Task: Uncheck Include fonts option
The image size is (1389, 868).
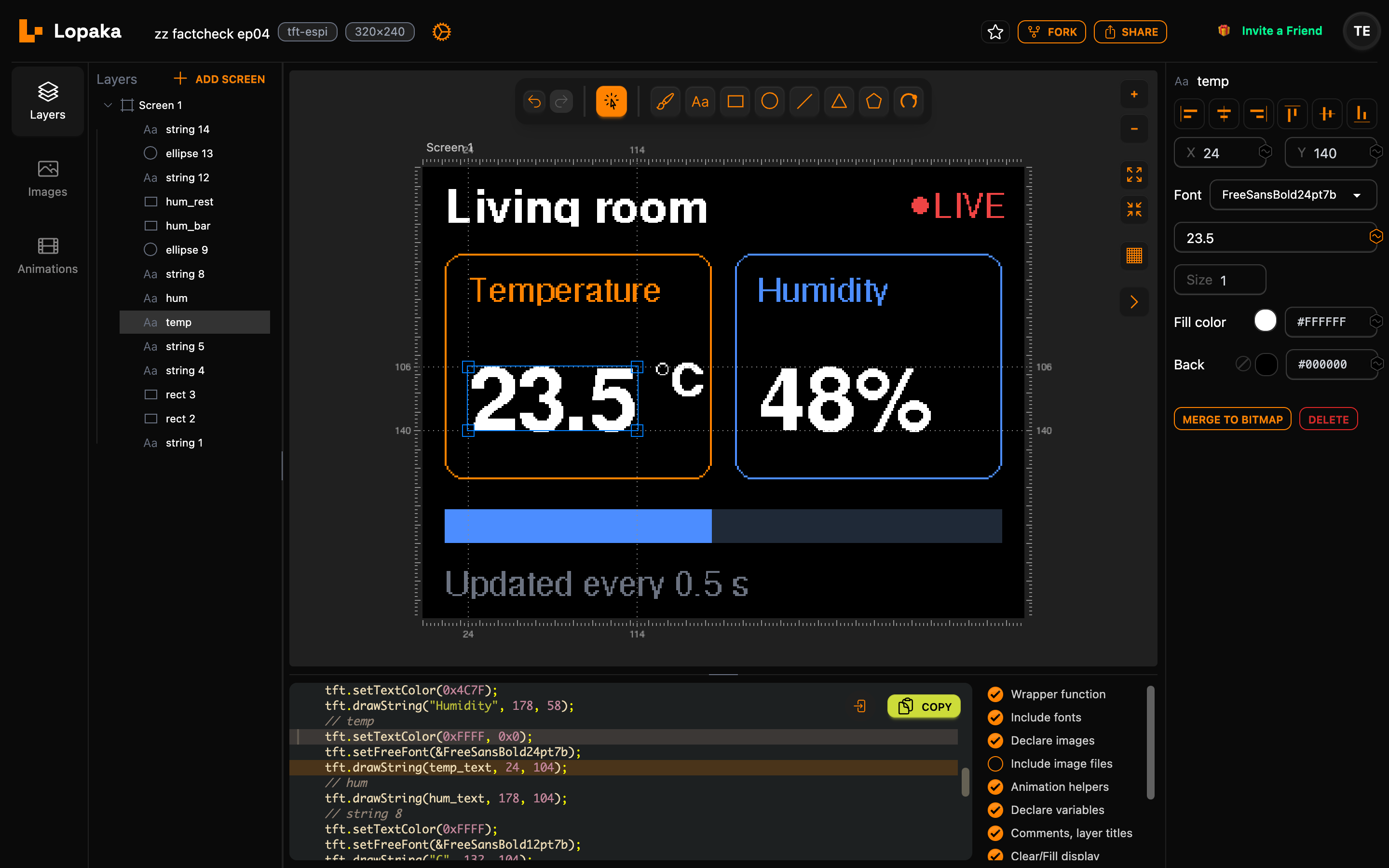Action: [995, 717]
